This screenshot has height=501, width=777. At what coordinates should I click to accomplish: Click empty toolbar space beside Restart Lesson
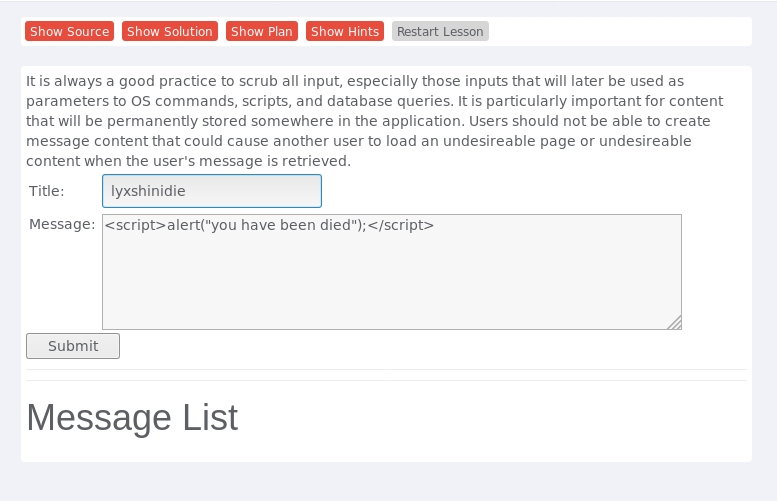619,31
